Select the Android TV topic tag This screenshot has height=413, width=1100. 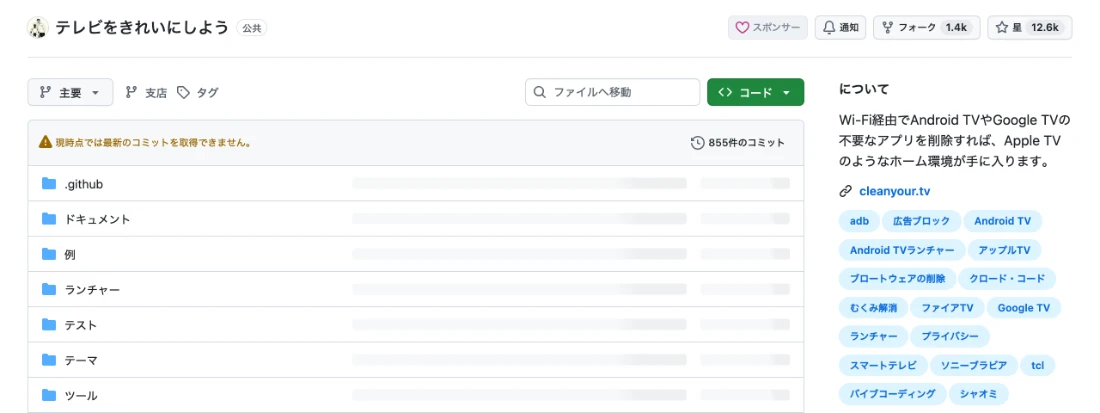(1002, 221)
